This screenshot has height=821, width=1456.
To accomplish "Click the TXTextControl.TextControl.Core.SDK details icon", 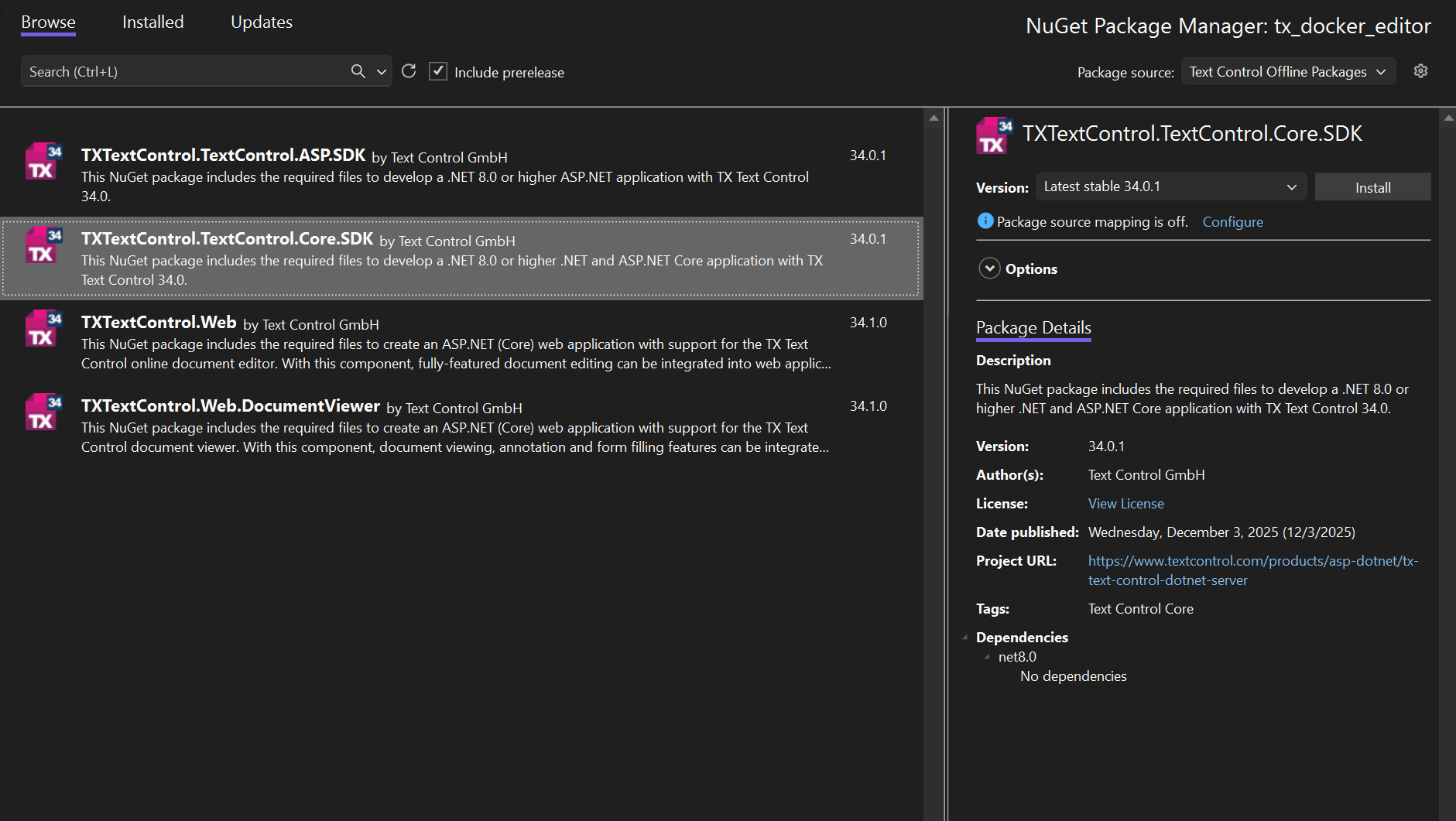I will [994, 135].
